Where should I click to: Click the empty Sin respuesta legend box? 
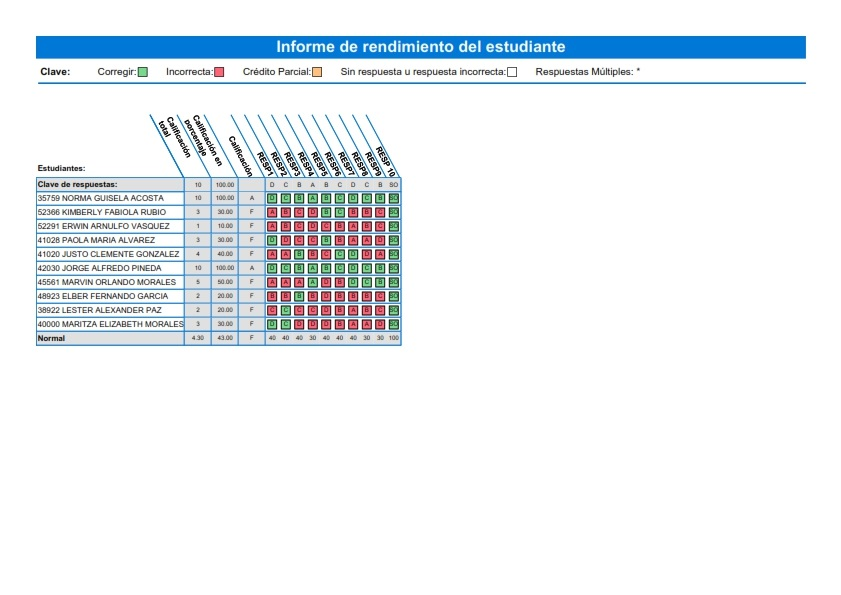pos(512,72)
